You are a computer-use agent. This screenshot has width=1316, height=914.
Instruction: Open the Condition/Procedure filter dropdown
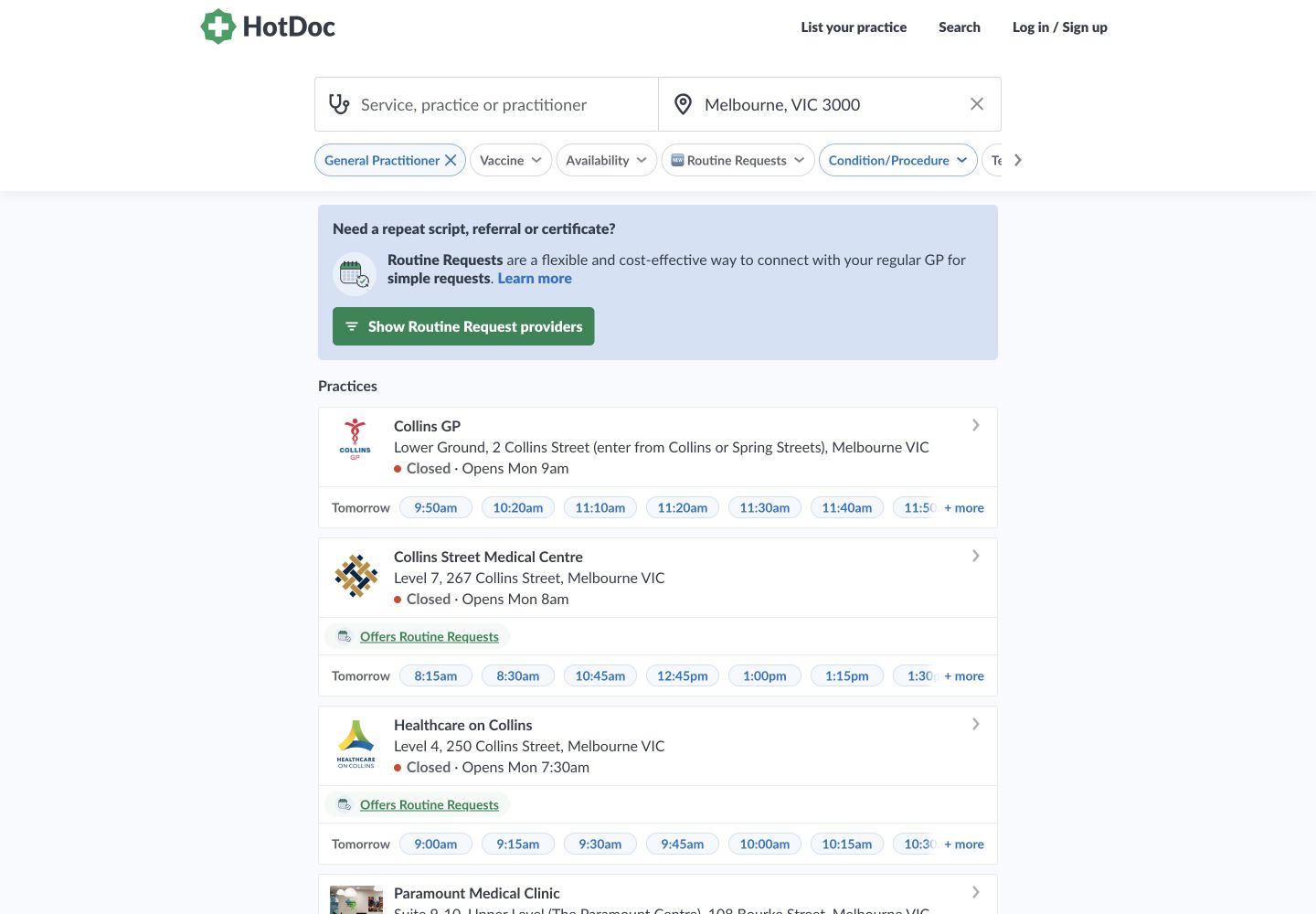(x=897, y=160)
